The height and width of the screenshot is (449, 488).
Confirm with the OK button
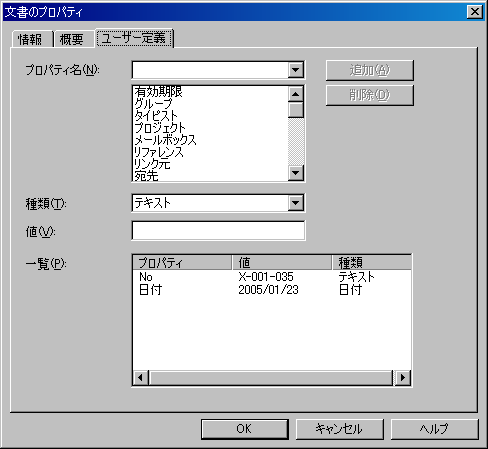pos(245,429)
